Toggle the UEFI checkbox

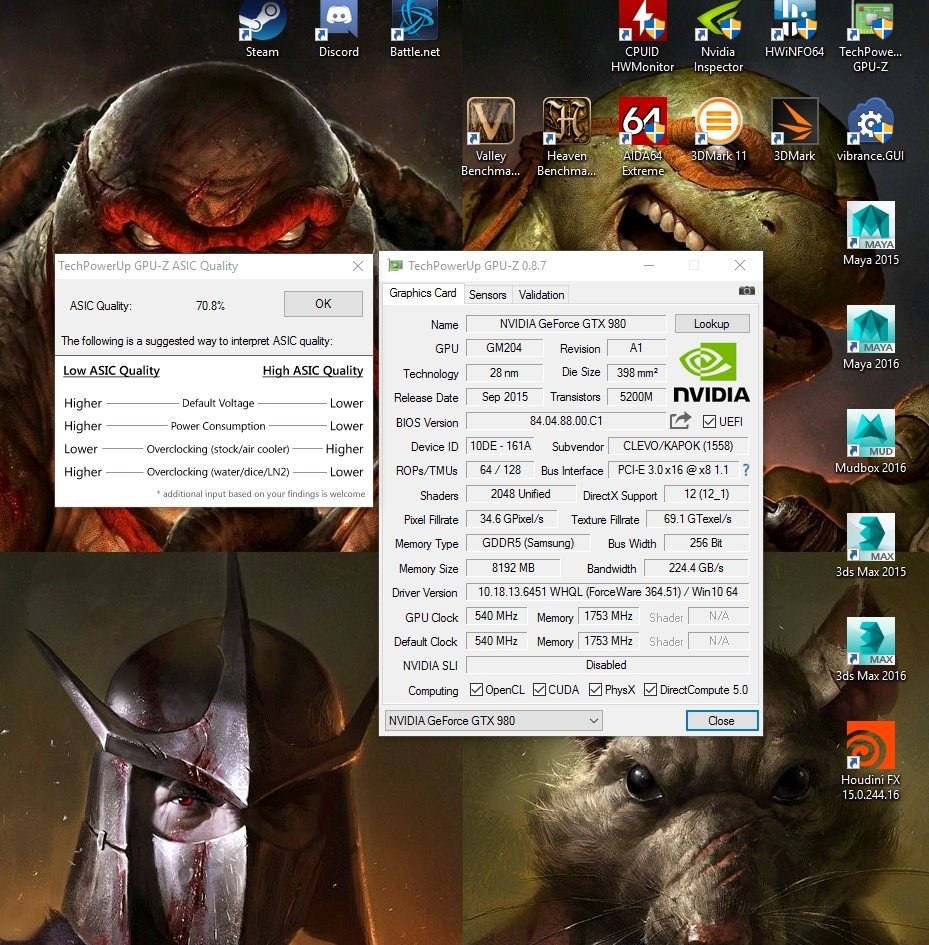(x=710, y=421)
